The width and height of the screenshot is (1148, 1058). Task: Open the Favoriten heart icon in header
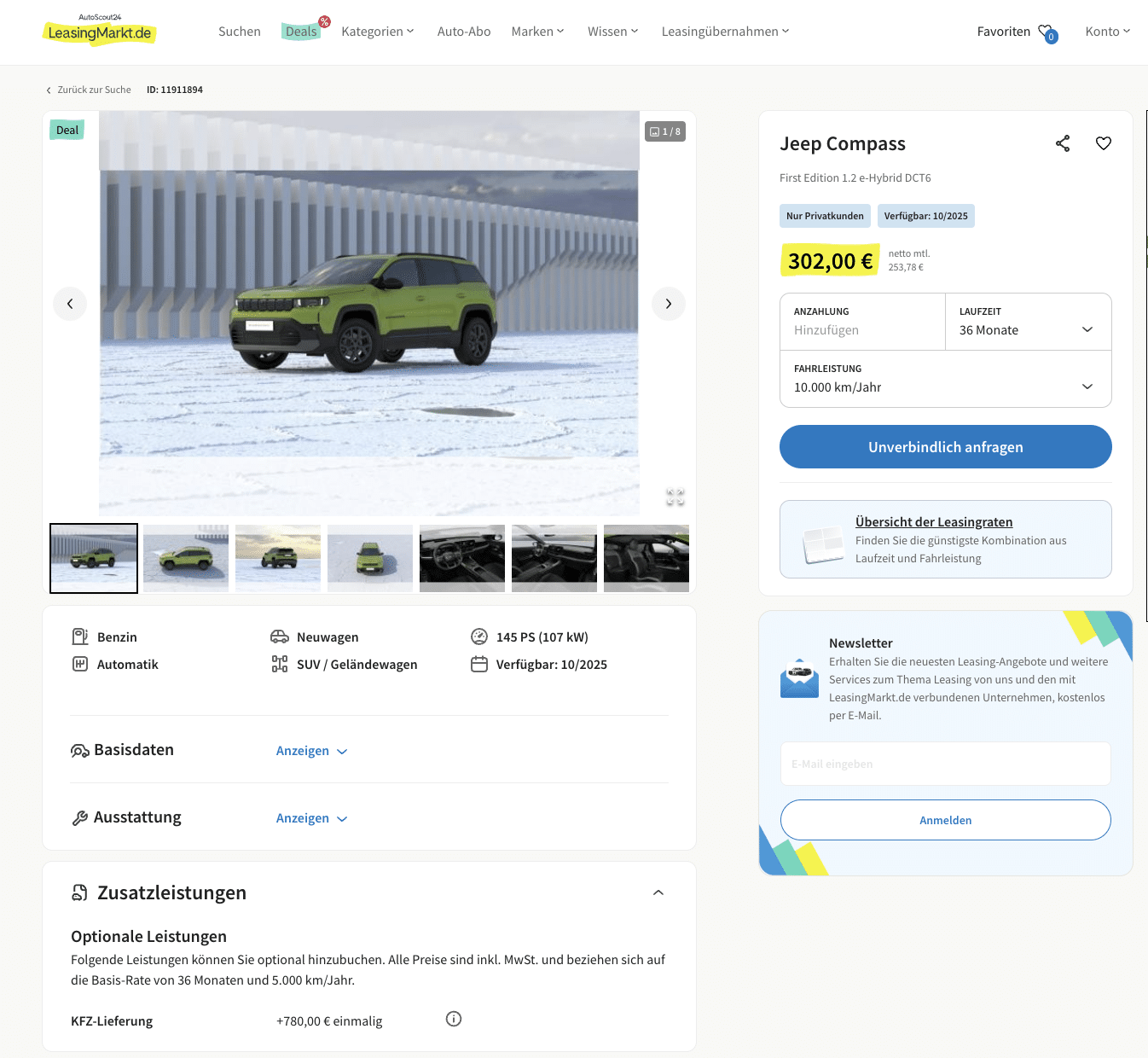click(x=1047, y=33)
